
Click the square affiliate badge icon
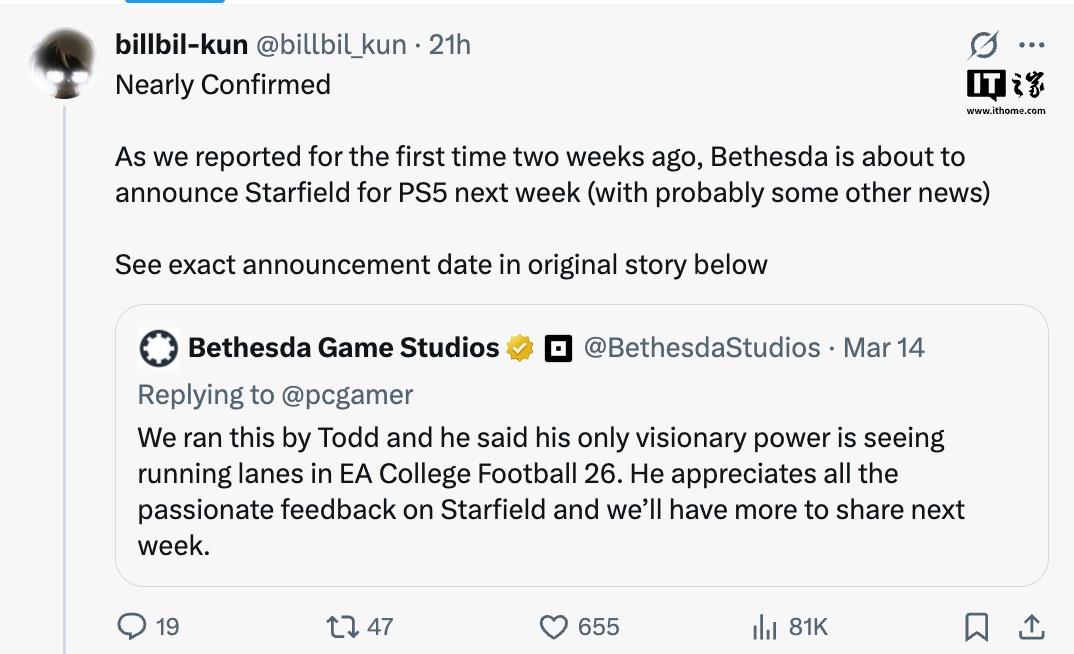[557, 348]
